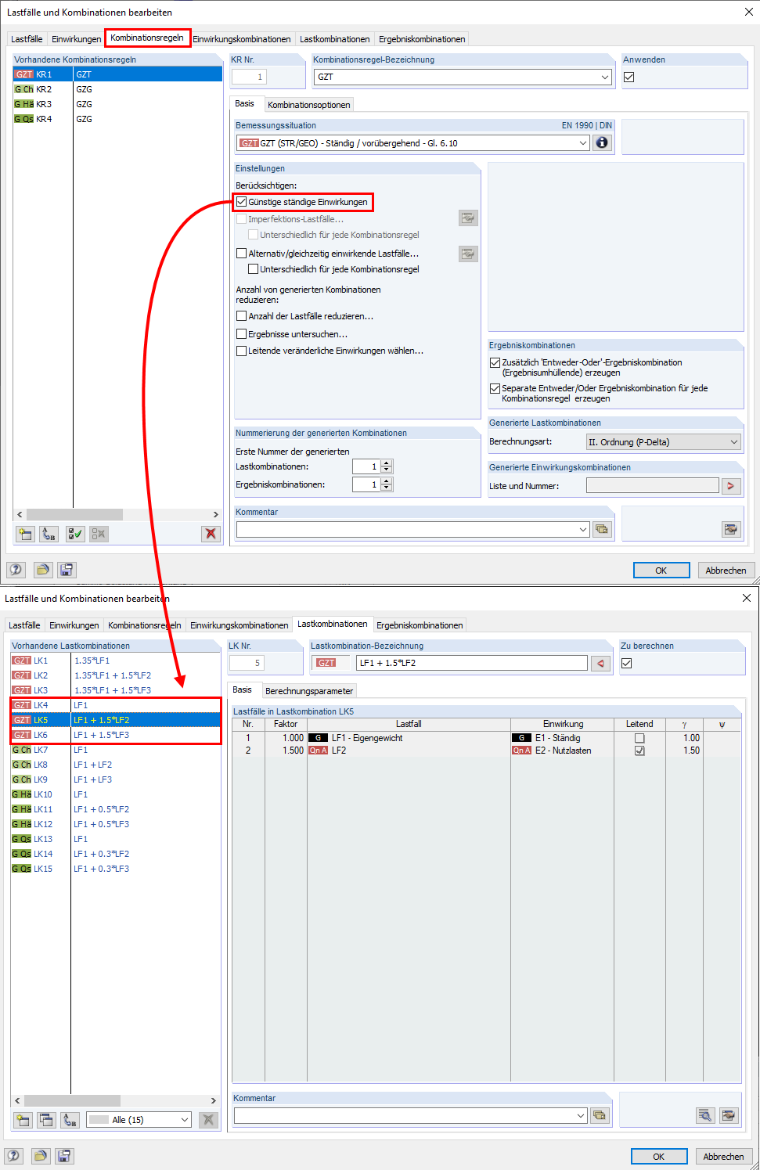Switch to Lastfälle tab in upper dialog

pos(27,39)
